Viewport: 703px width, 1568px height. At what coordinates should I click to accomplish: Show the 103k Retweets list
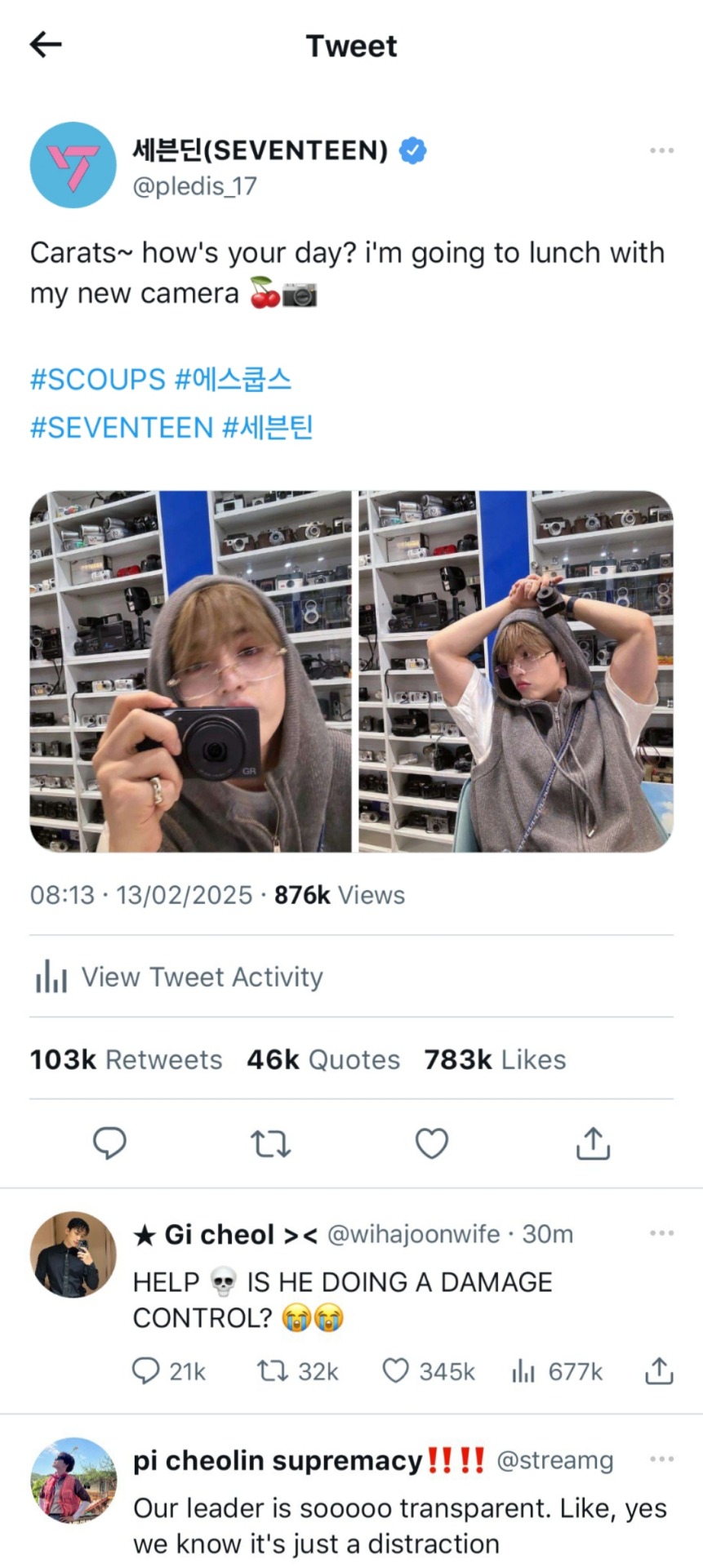click(x=126, y=1060)
